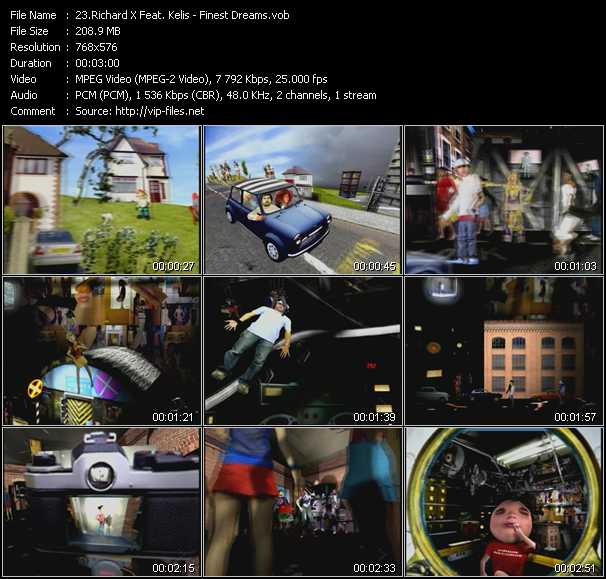Viewport: 606px width, 579px height.
Task: Select the thumbnail stamped 00:01:03
Action: pos(504,200)
